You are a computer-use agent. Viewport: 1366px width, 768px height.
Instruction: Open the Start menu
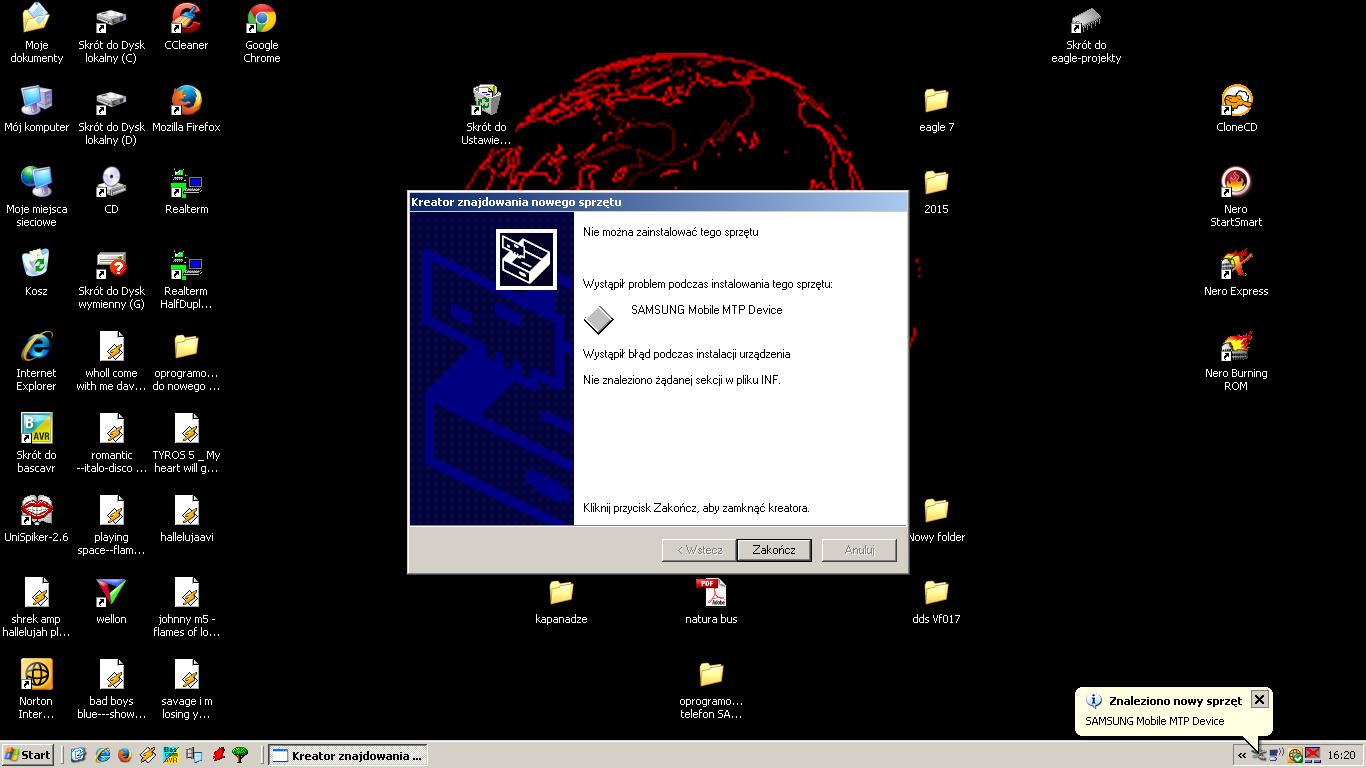pos(28,755)
